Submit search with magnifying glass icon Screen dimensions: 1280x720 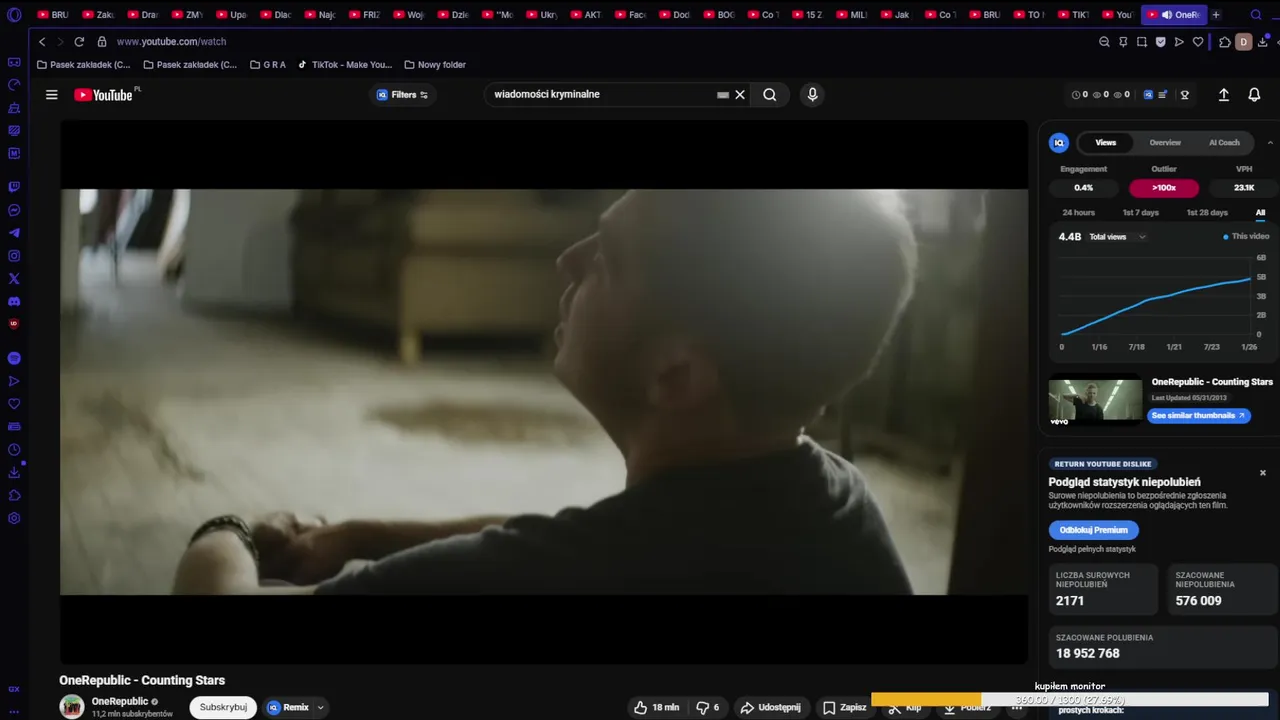tap(770, 95)
